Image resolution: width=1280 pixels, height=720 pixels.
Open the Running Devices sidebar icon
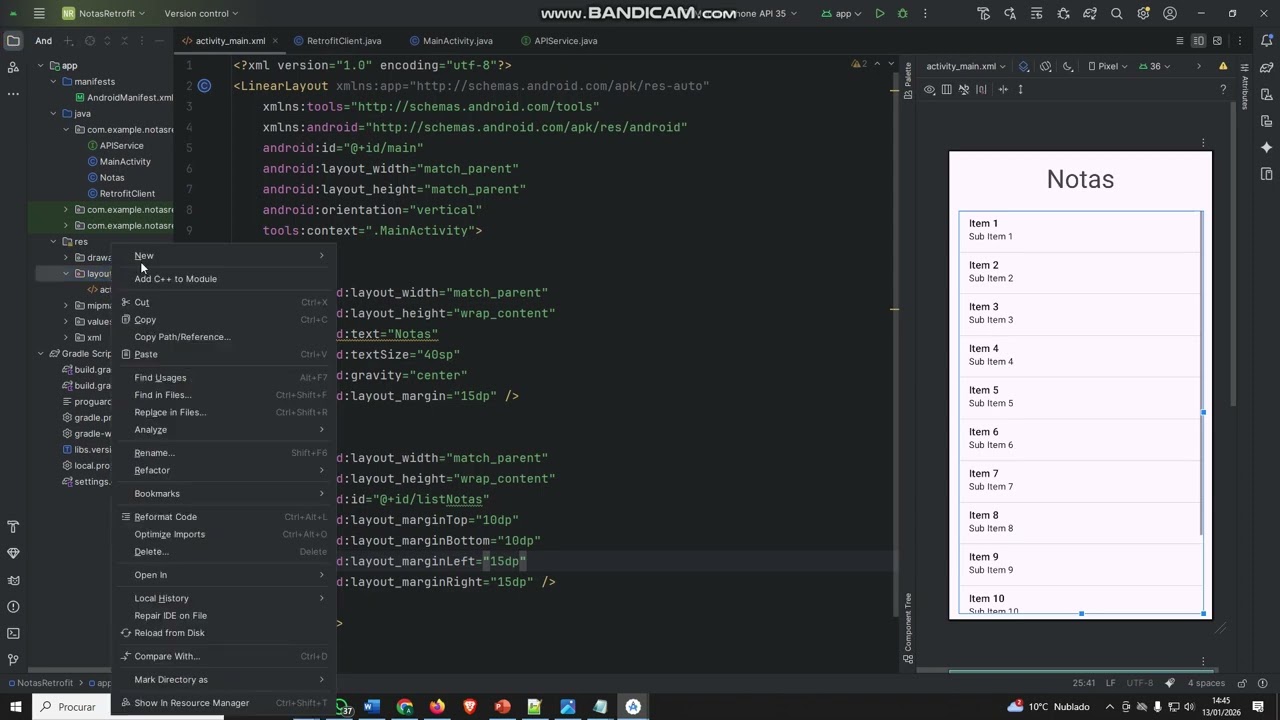coord(1267,174)
